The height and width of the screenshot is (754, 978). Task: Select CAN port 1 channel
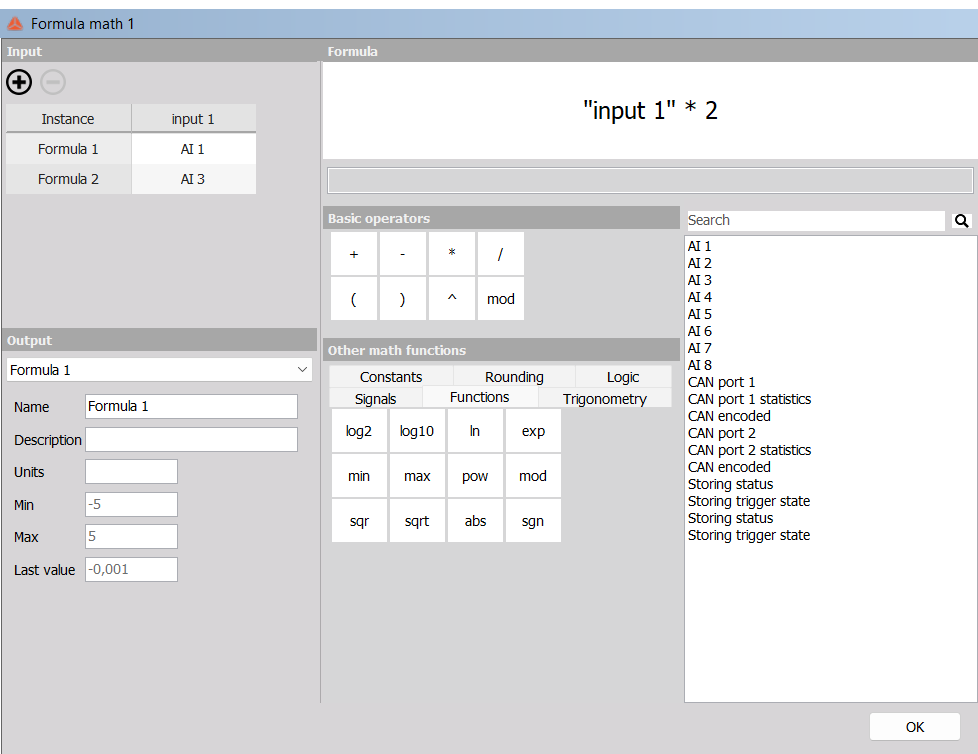(722, 382)
